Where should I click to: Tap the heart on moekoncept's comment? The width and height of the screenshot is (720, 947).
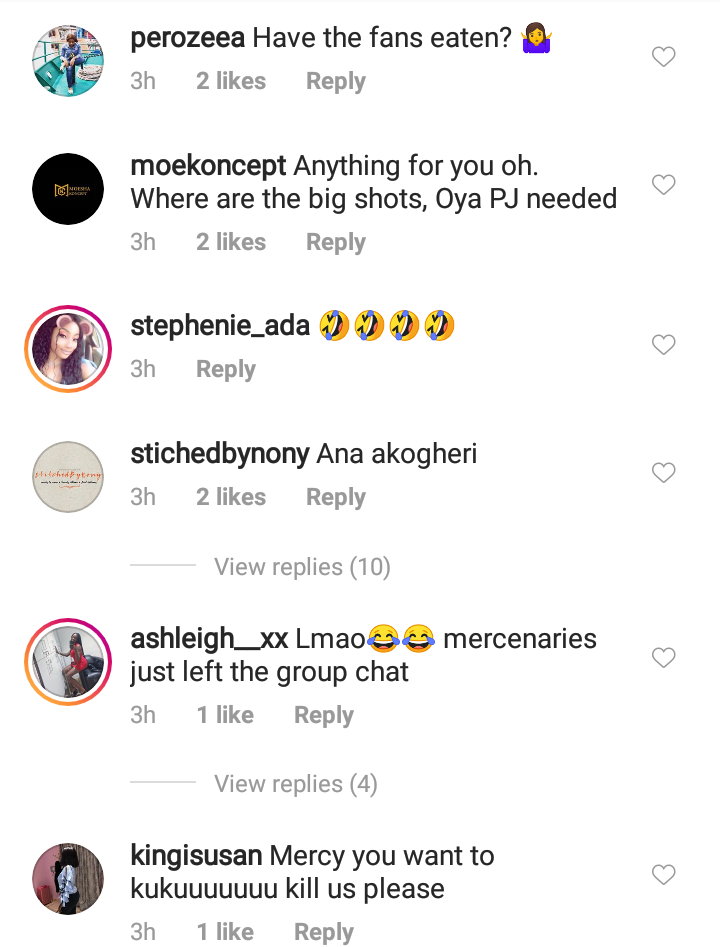[663, 185]
